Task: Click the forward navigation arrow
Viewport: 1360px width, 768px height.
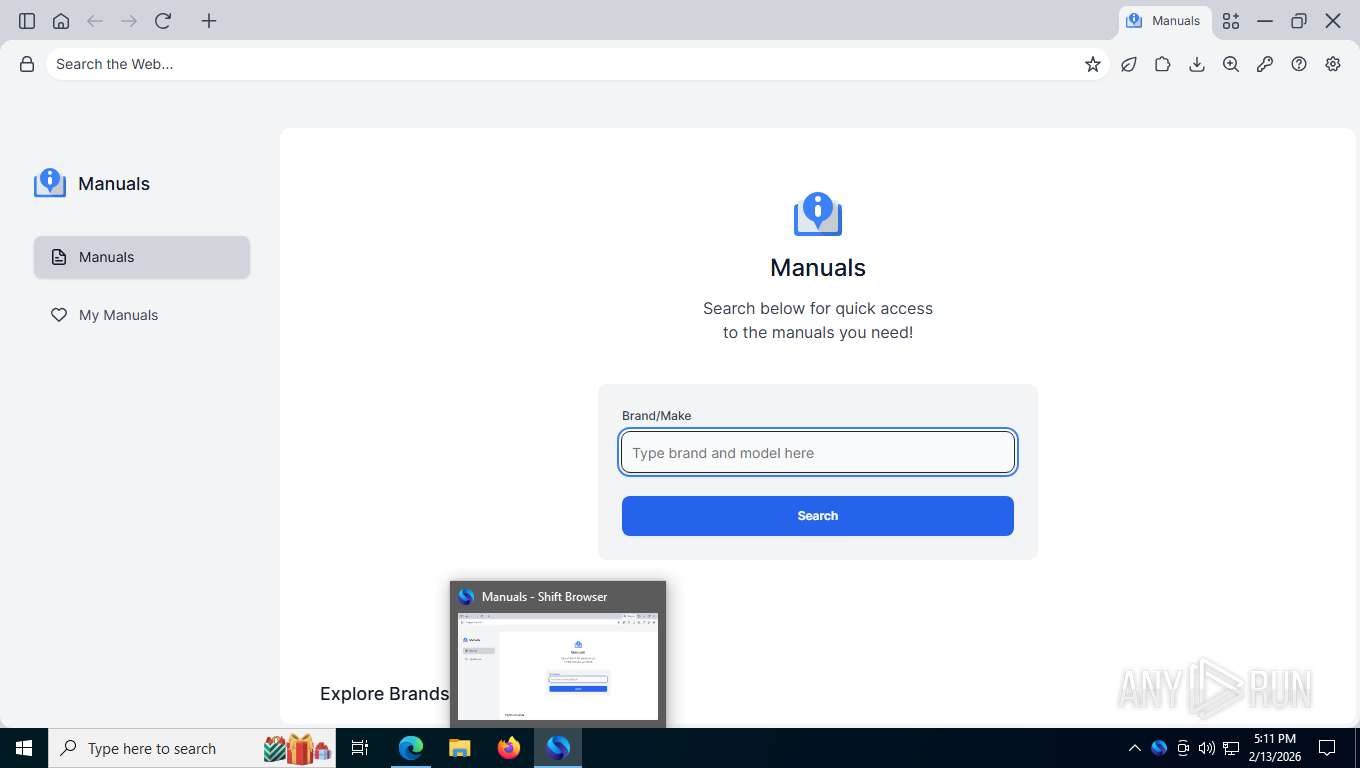Action: click(129, 20)
